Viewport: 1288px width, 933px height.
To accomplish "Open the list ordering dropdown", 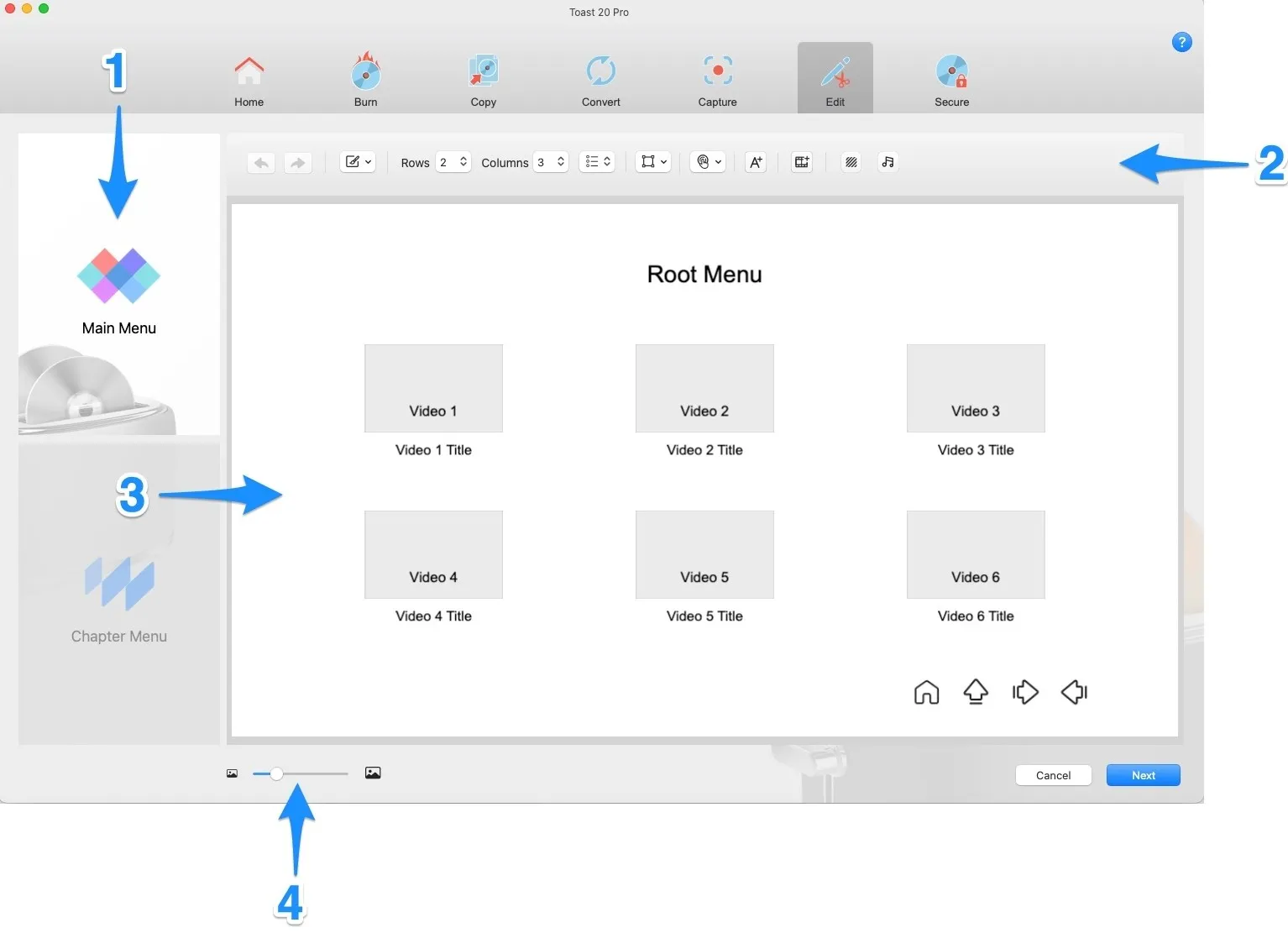I will point(596,162).
